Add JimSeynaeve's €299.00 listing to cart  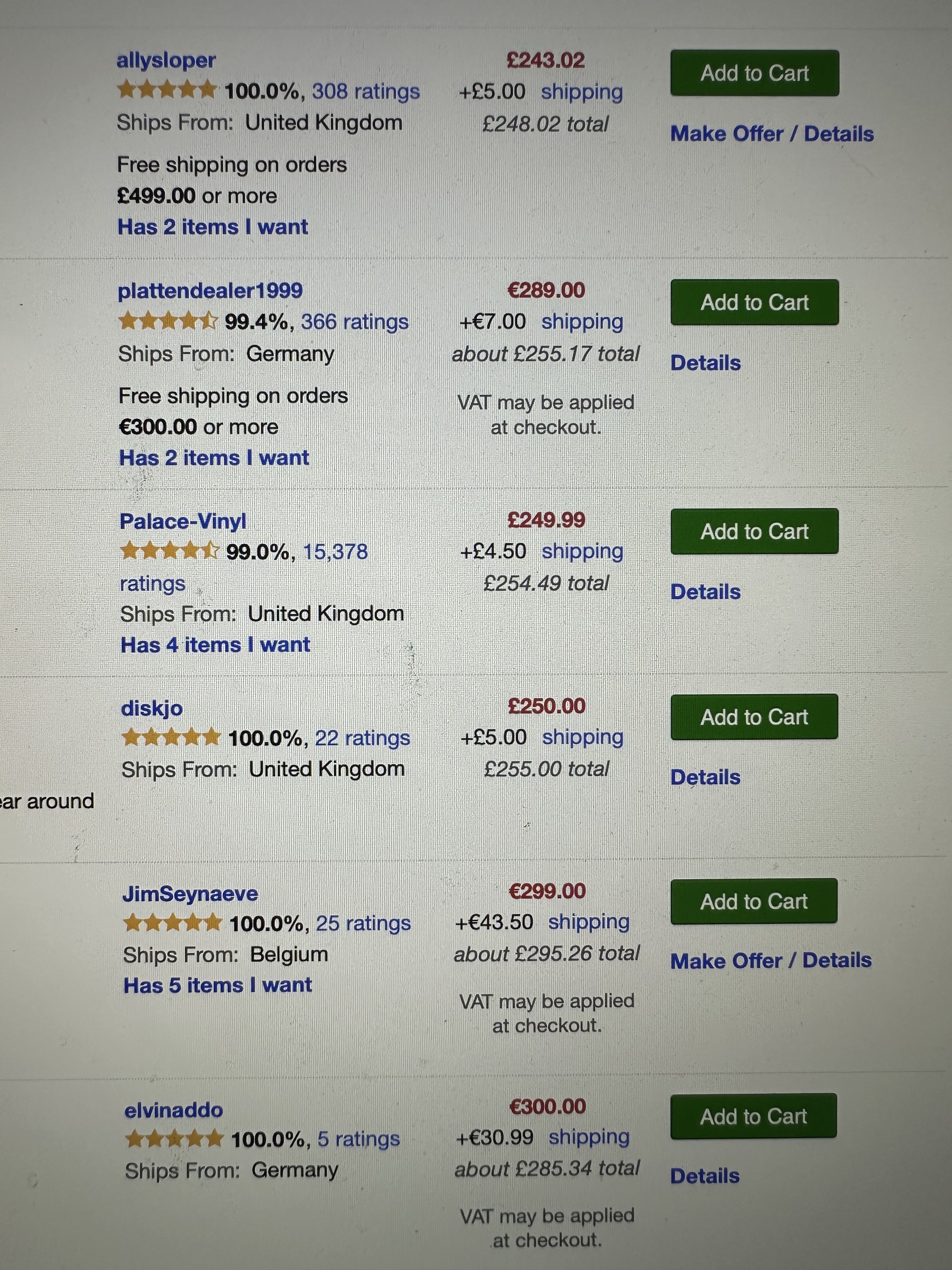(x=753, y=901)
